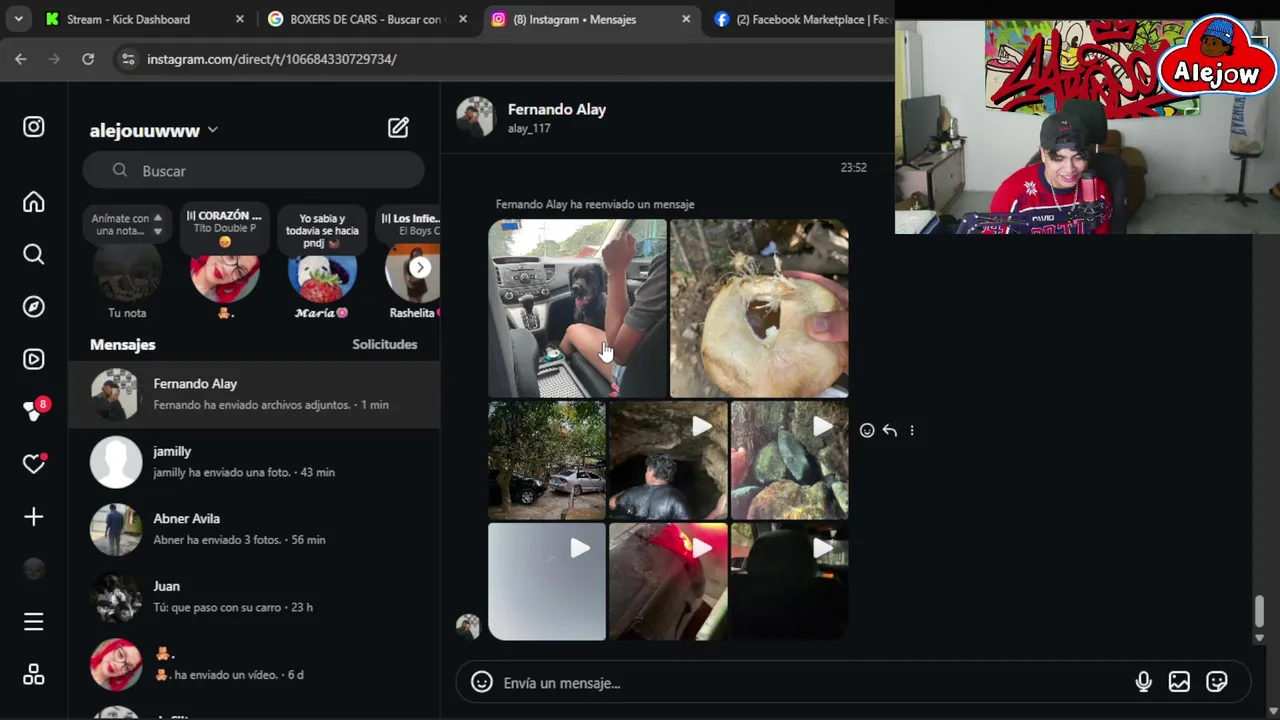Show next notes with arrow button

(420, 267)
